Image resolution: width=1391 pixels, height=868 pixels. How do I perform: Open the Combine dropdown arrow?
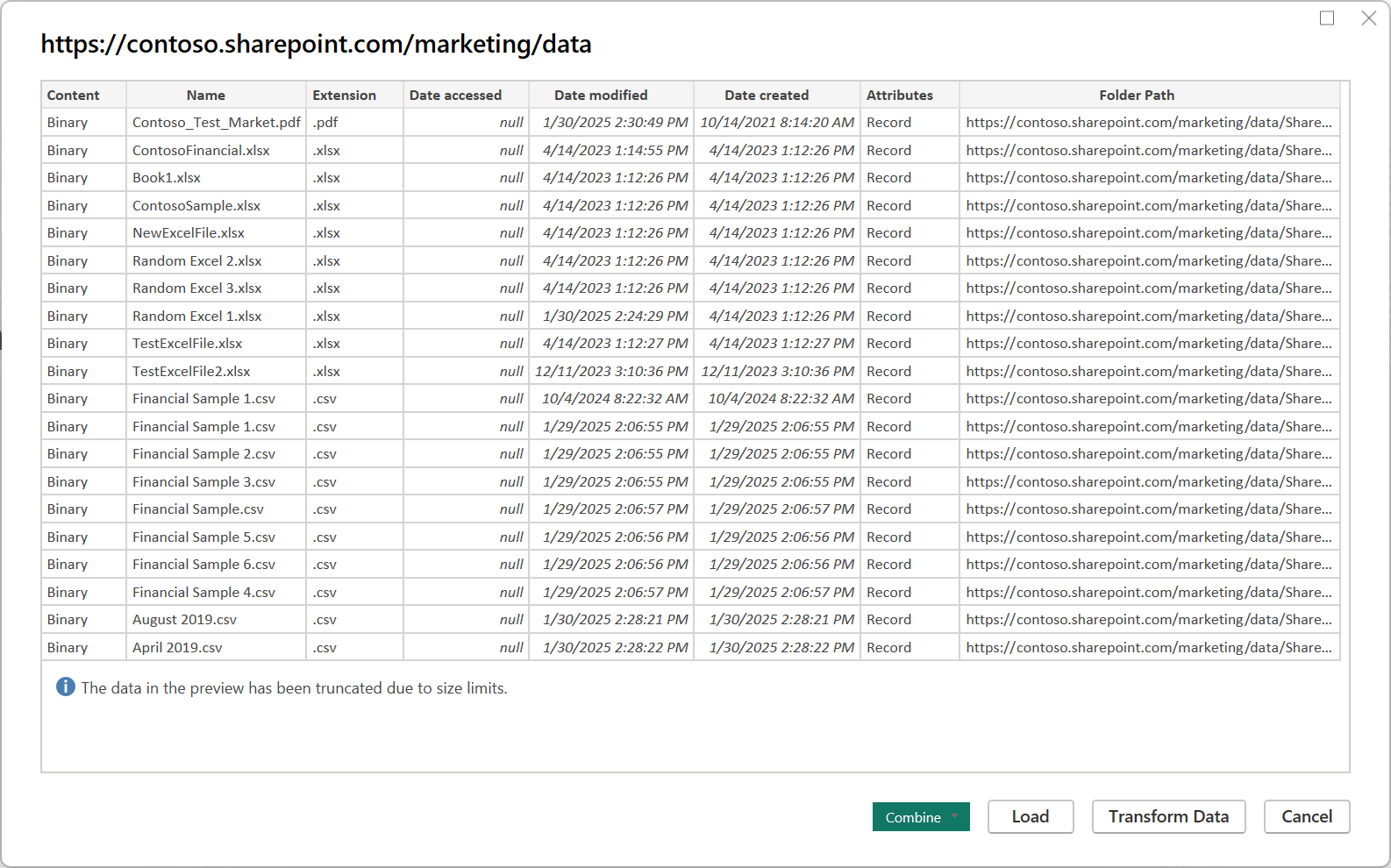[954, 816]
